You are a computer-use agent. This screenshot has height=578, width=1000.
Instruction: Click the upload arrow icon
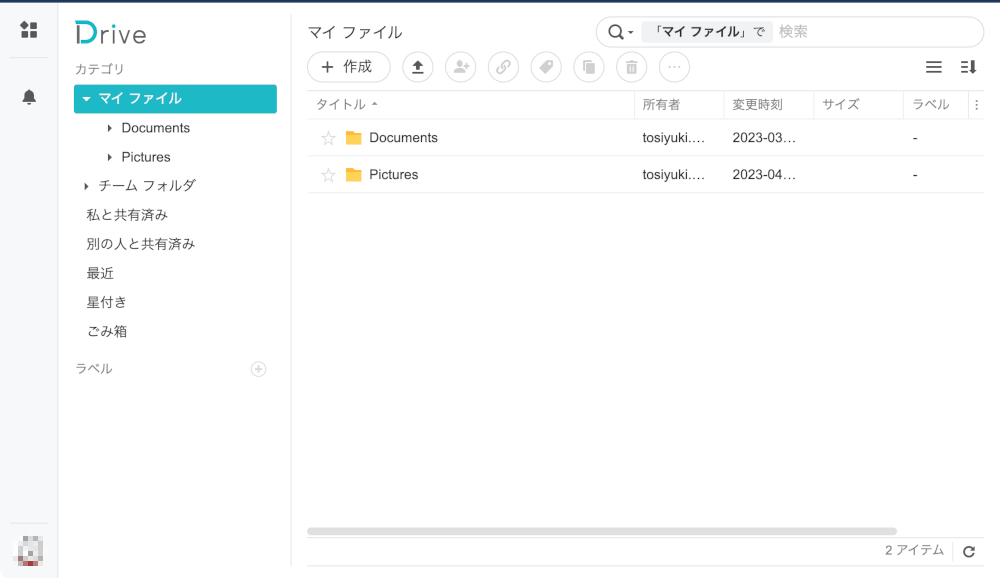tap(418, 67)
